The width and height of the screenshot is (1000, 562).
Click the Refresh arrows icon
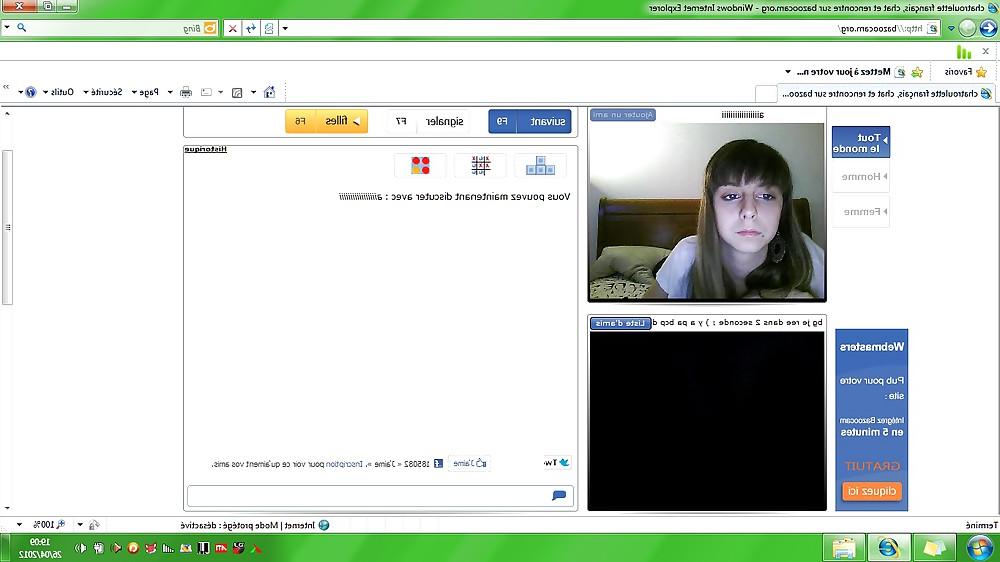(x=251, y=28)
